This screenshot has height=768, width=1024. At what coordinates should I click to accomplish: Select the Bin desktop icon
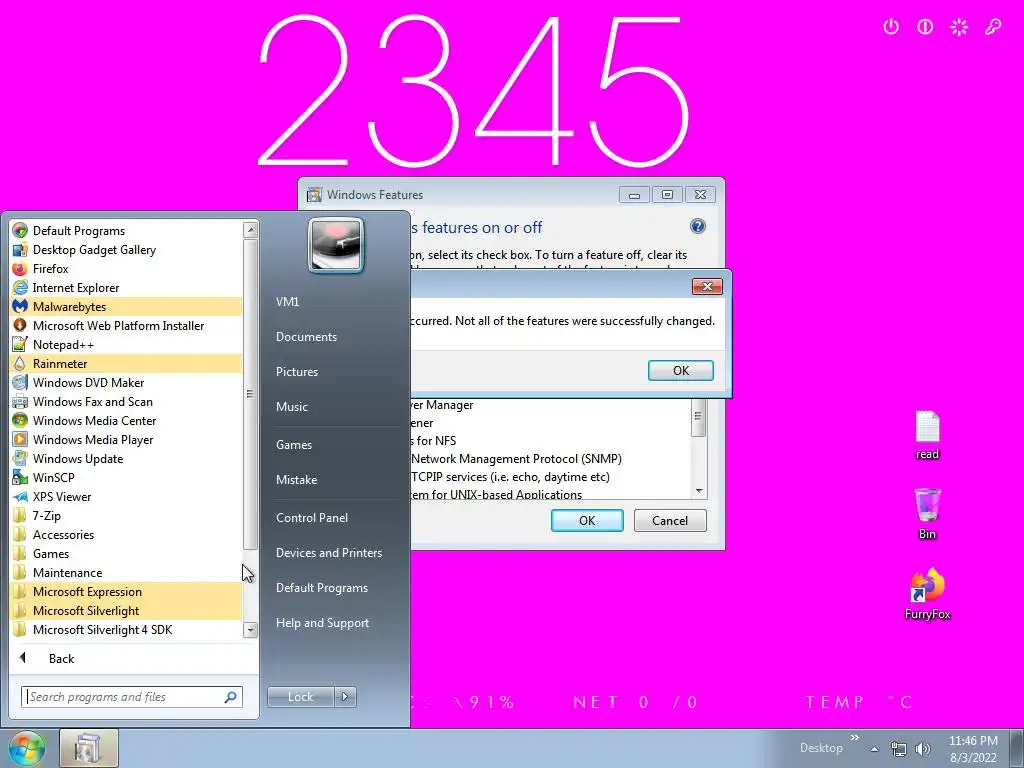coord(927,514)
